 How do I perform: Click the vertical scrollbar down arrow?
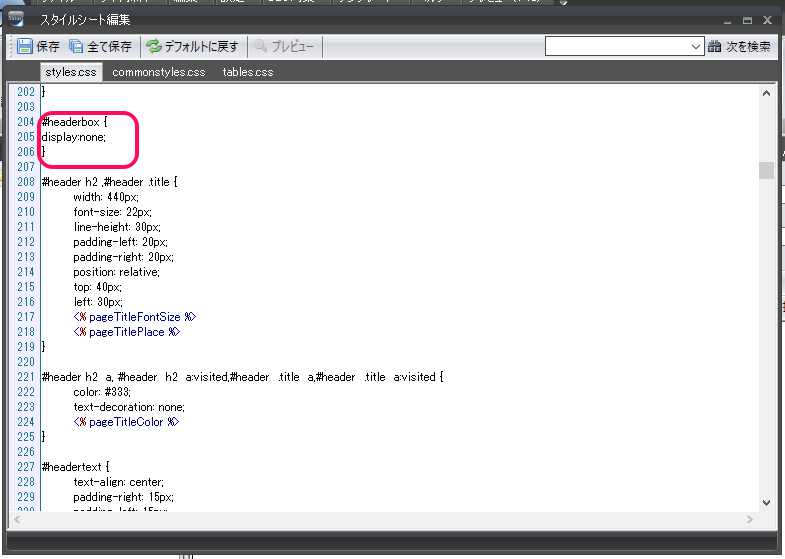coord(766,502)
